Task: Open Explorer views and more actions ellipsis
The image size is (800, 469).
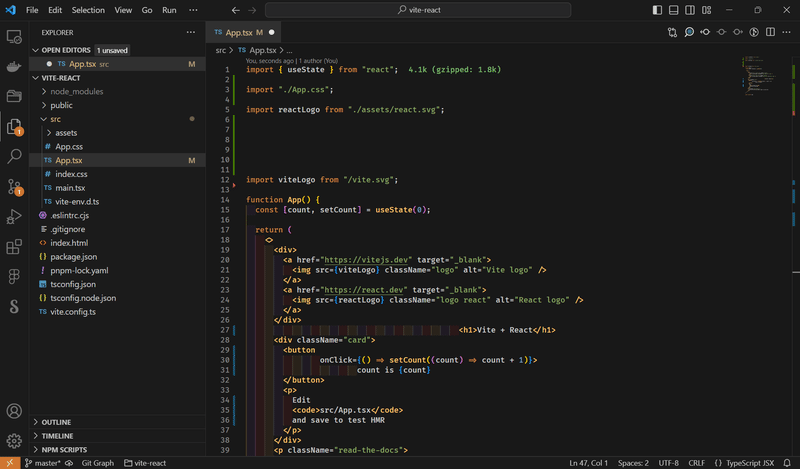Action: pos(191,32)
